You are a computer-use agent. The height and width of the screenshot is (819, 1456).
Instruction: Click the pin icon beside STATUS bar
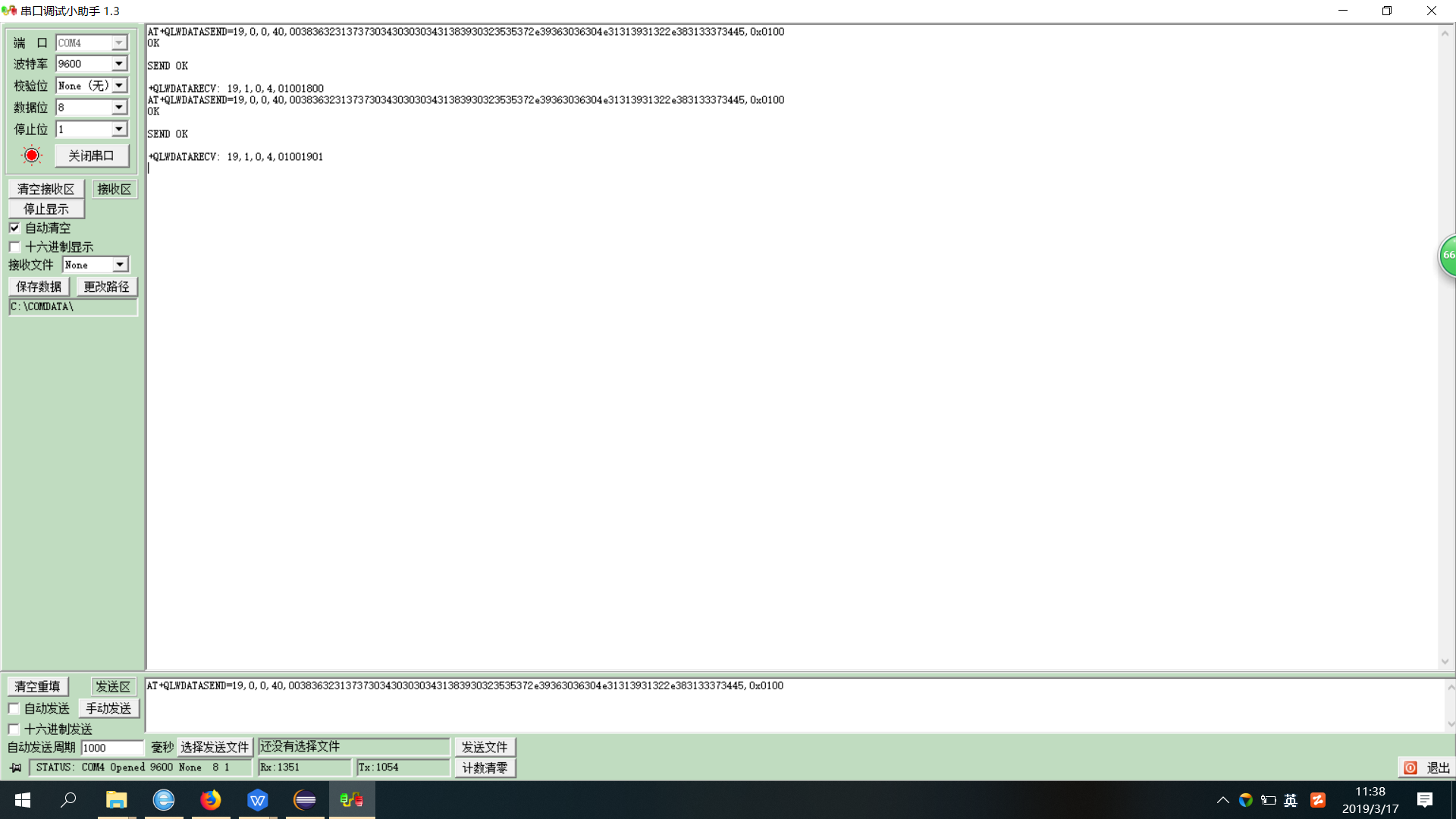coord(15,767)
